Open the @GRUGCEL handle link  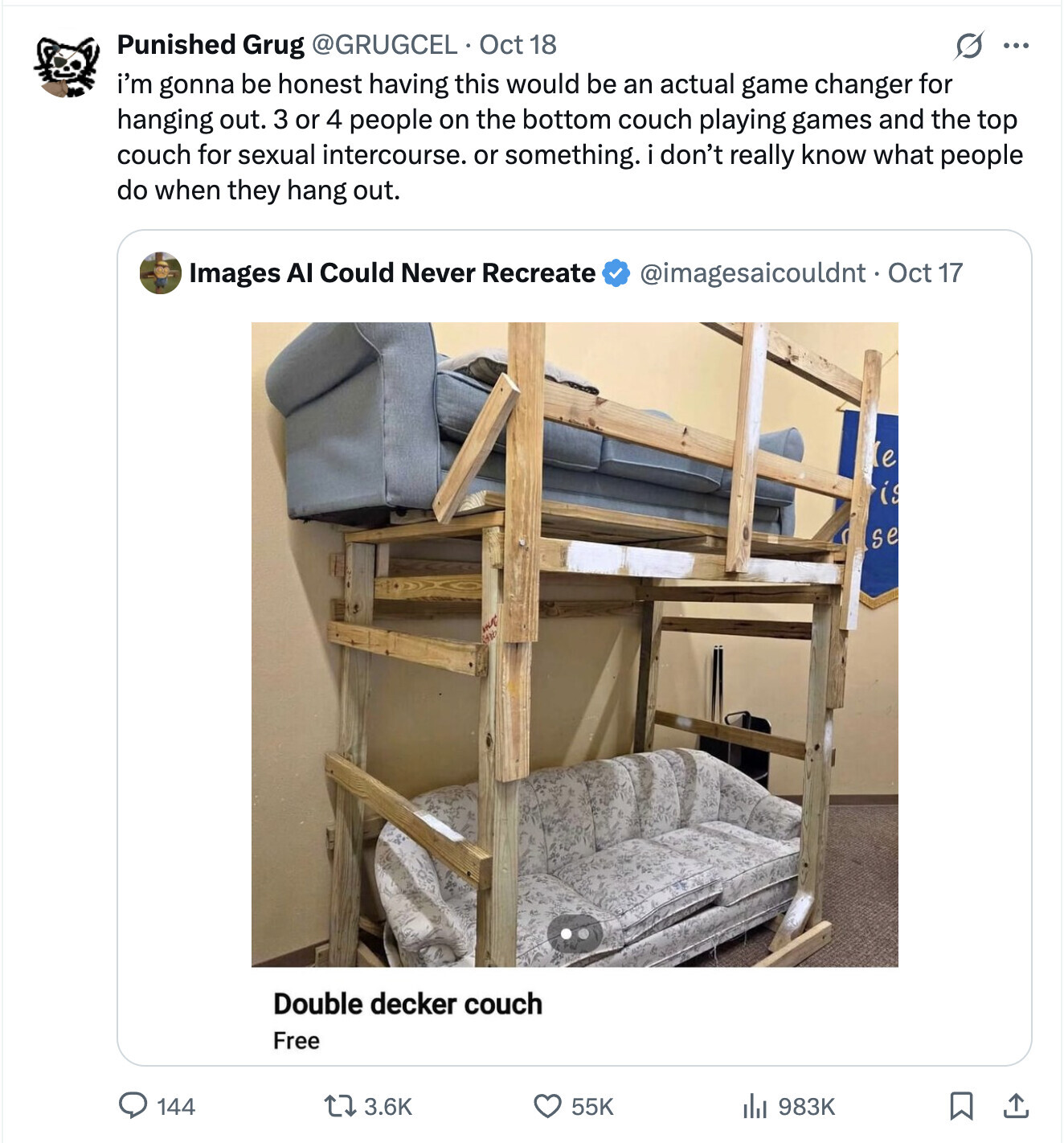pos(383,45)
